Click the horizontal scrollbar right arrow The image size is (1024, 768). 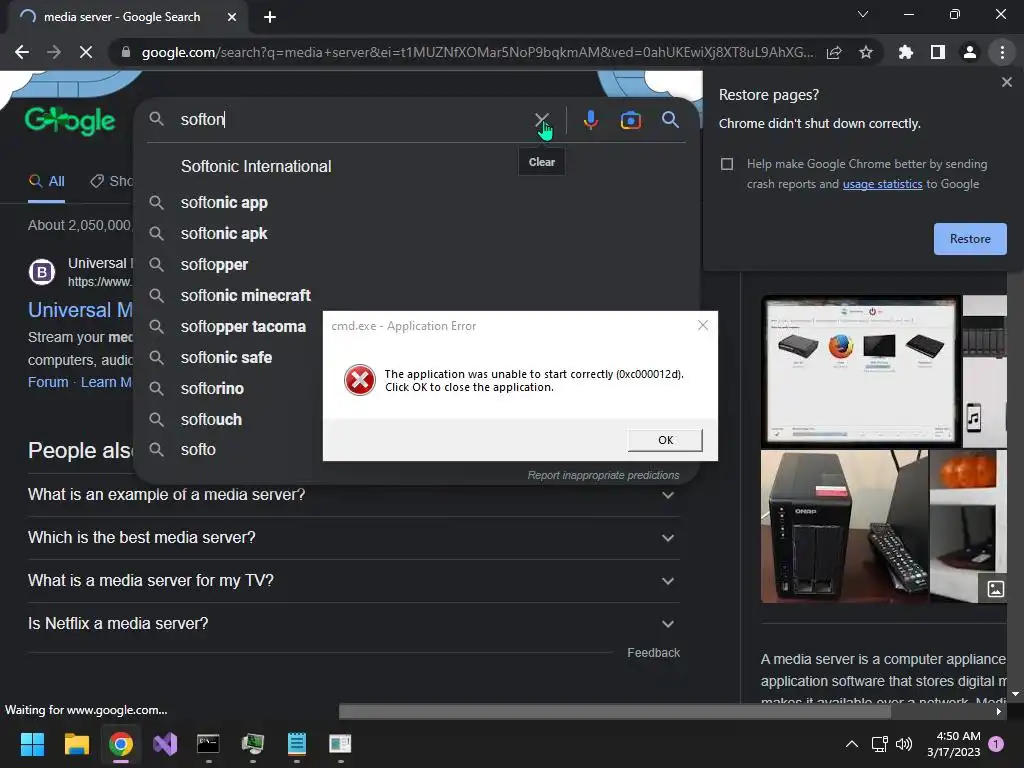[x=999, y=712]
